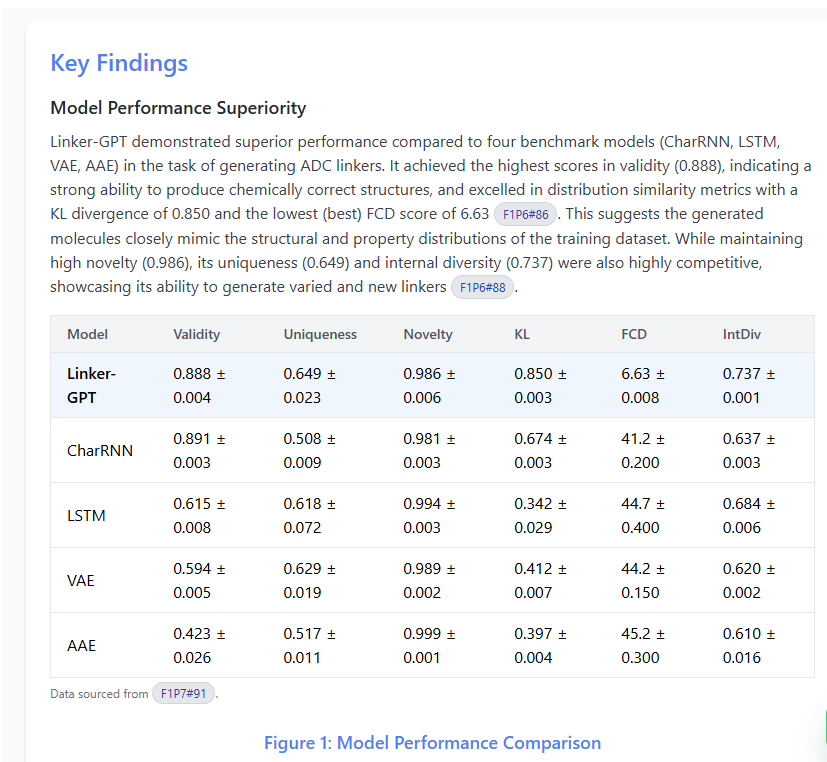Open the F1P7#91 data source citation
This screenshot has height=762, width=827.
(x=183, y=694)
